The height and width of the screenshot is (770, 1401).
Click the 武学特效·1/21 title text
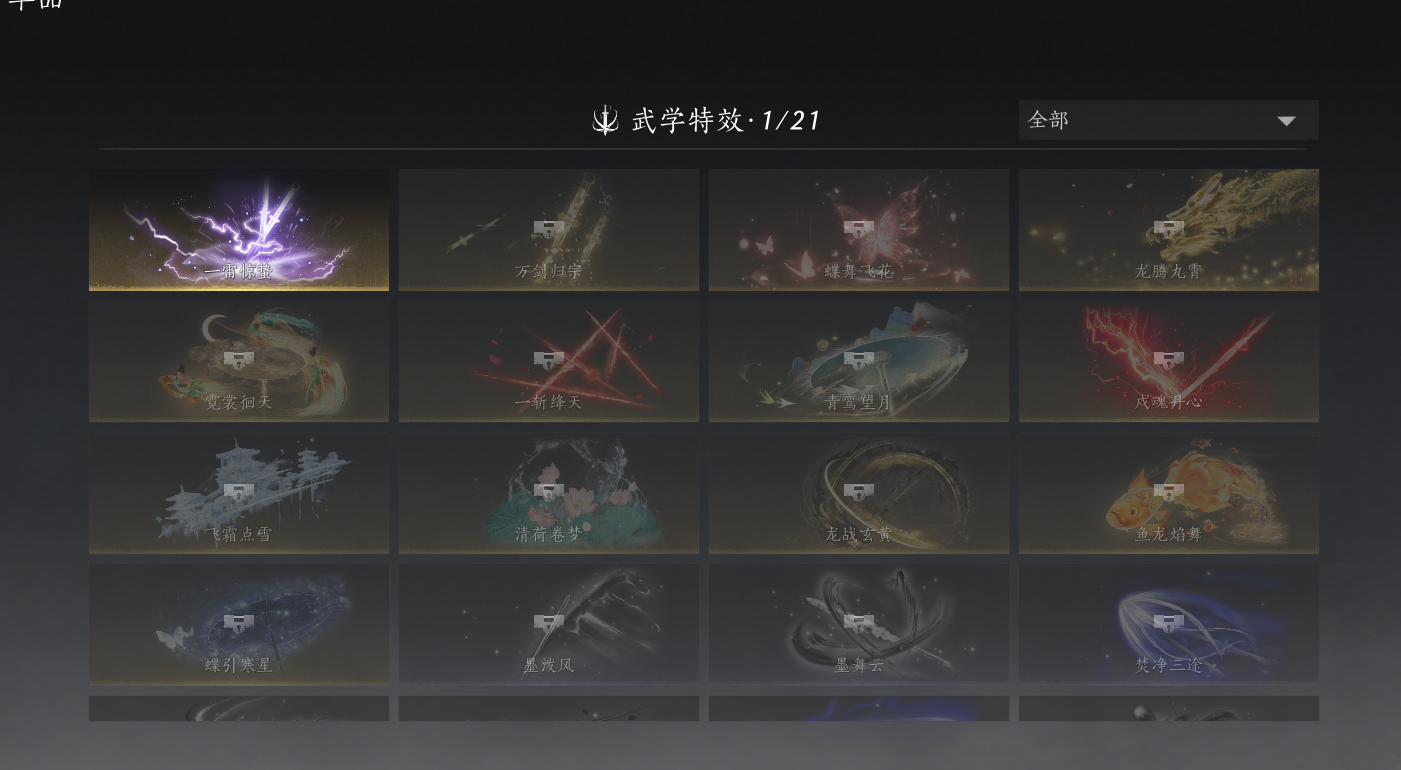point(726,121)
